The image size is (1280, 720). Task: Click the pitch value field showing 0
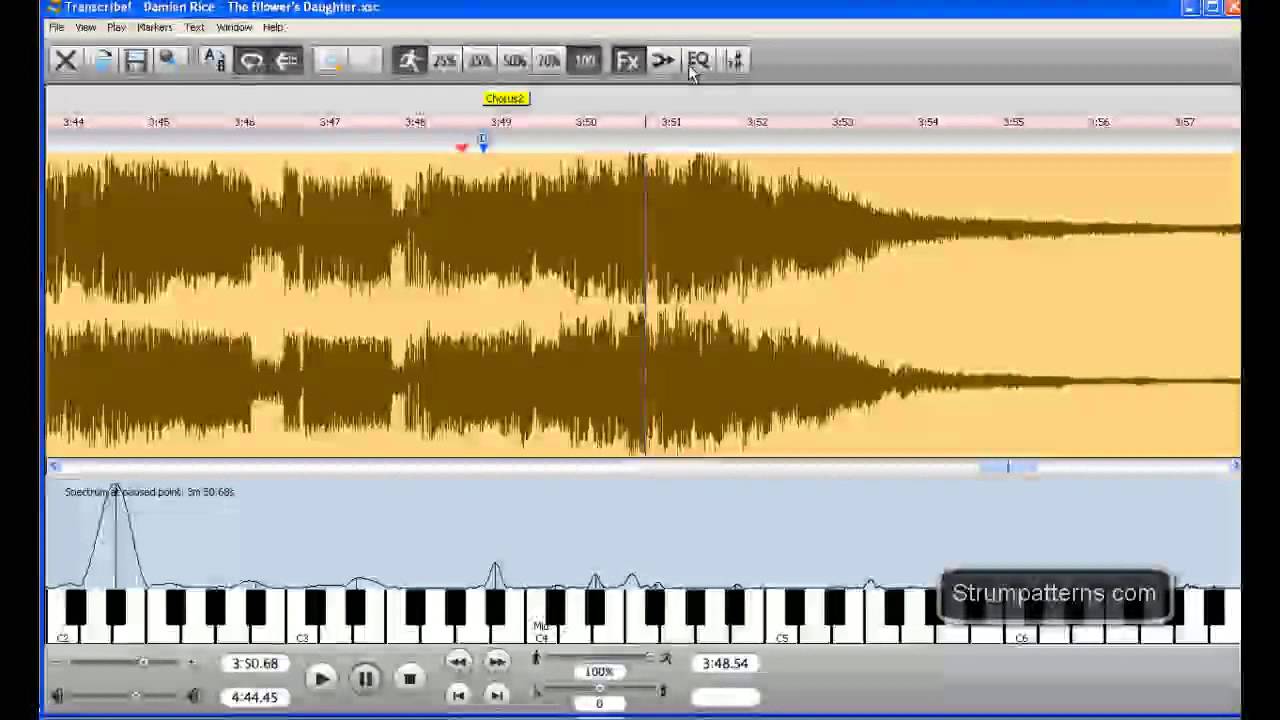(599, 704)
